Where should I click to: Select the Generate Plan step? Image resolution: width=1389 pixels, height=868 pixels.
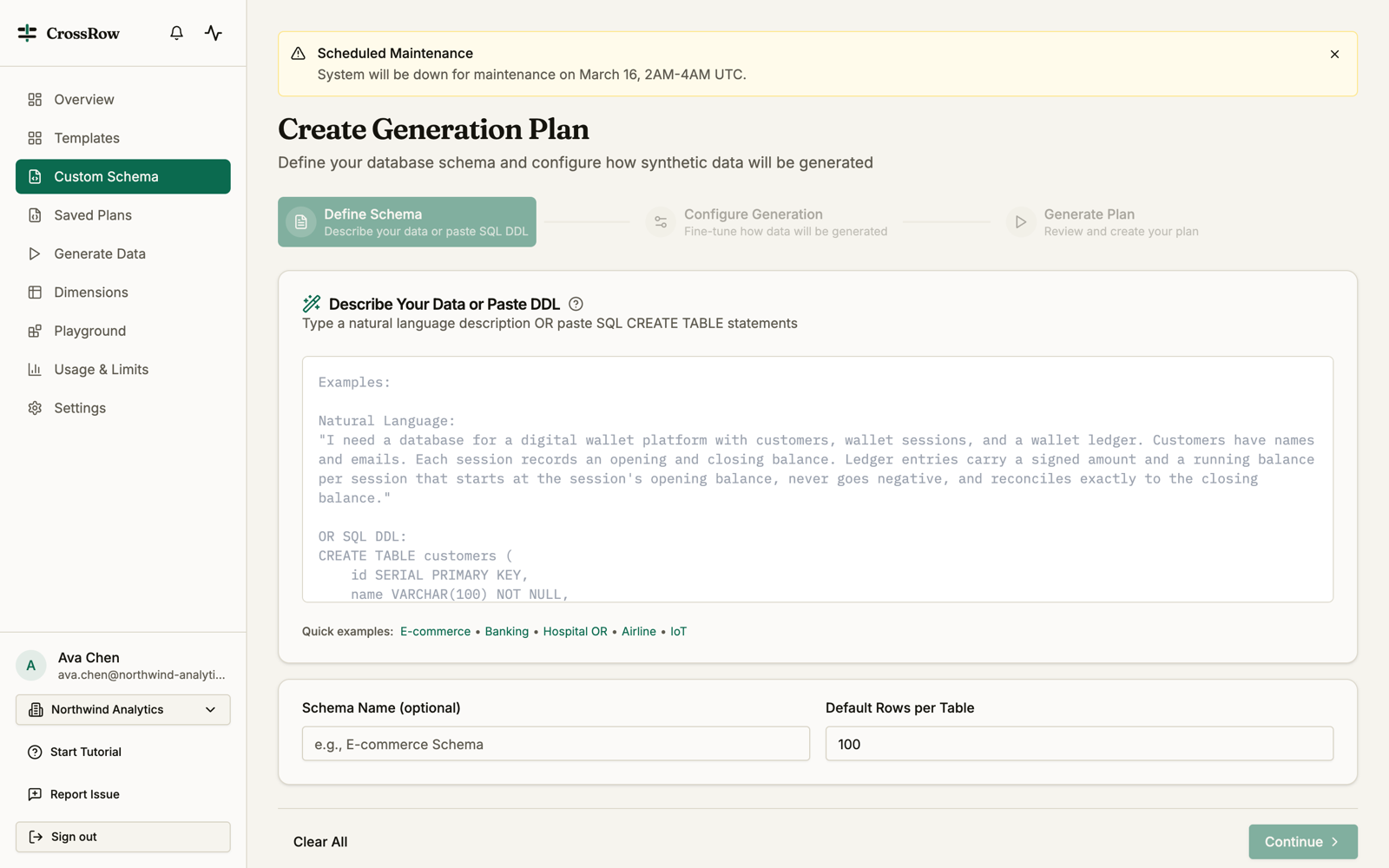click(1103, 222)
